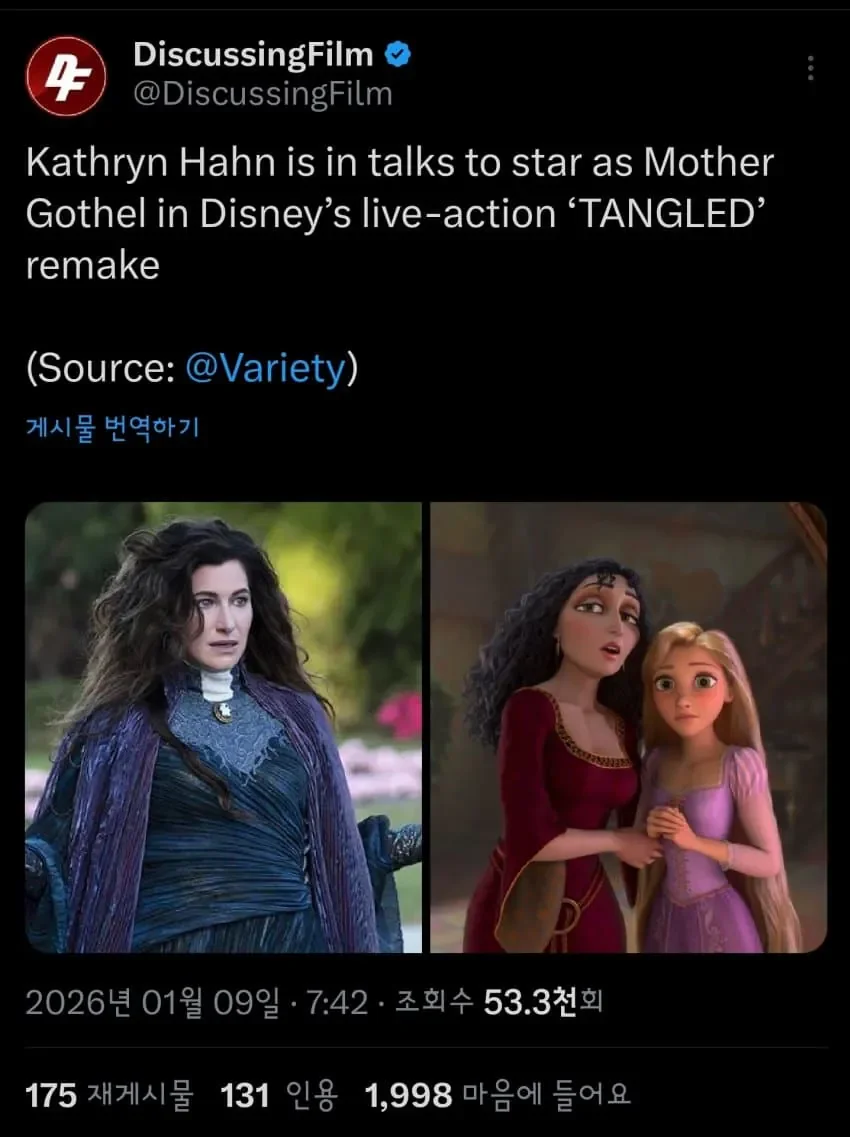850x1137 pixels.
Task: Open the @DiscussingFilm handle link
Action: (x=263, y=94)
